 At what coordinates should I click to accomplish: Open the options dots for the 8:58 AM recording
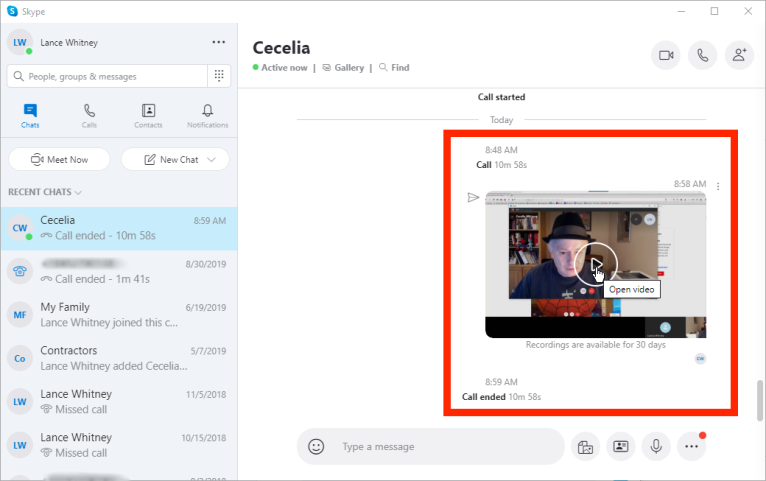point(718,186)
